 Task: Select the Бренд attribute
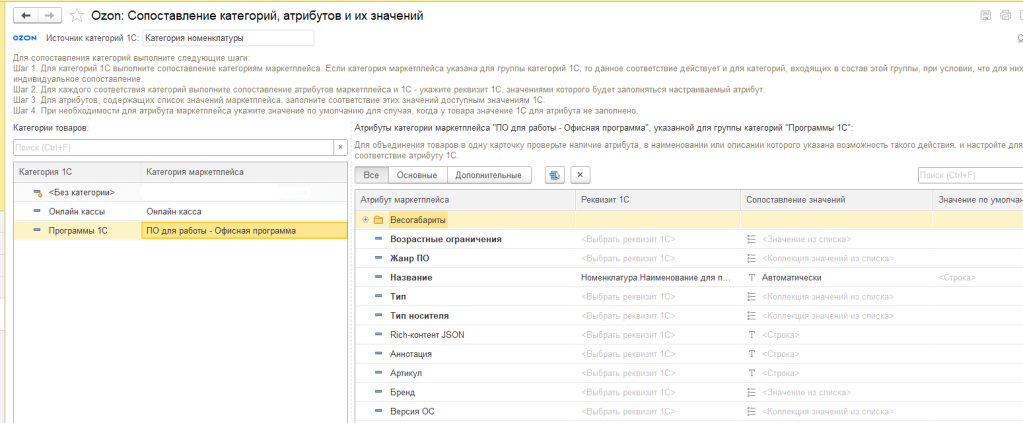403,392
